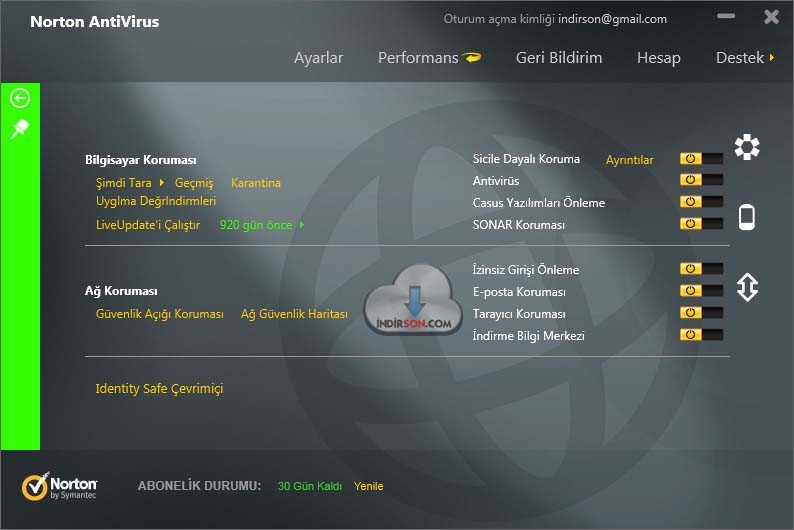
Task: Expand the Destek menu arrow
Action: click(x=772, y=58)
